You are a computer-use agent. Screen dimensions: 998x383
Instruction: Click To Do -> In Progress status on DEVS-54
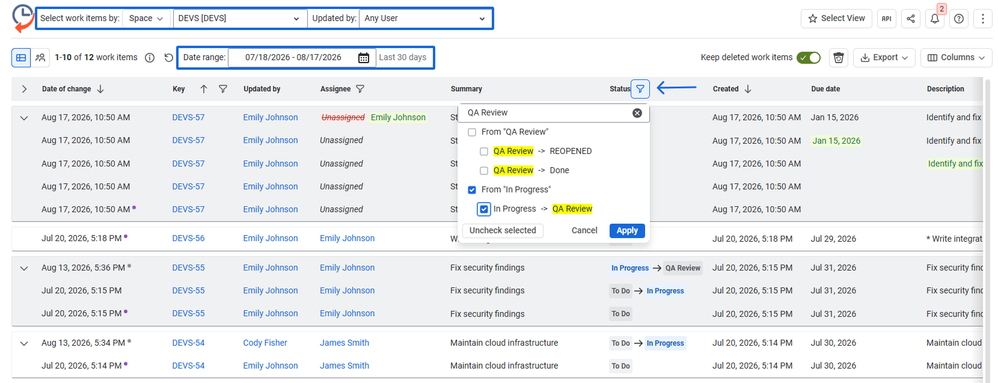(648, 343)
